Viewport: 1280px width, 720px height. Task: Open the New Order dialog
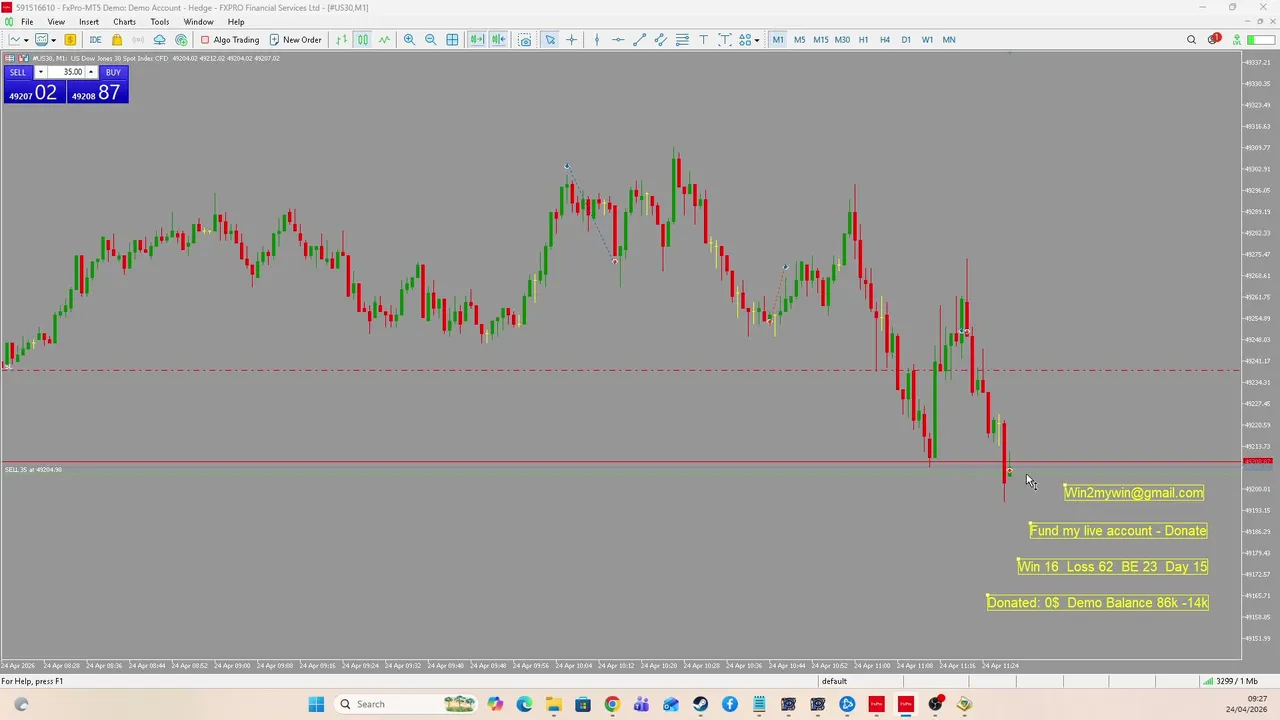pyautogui.click(x=296, y=40)
